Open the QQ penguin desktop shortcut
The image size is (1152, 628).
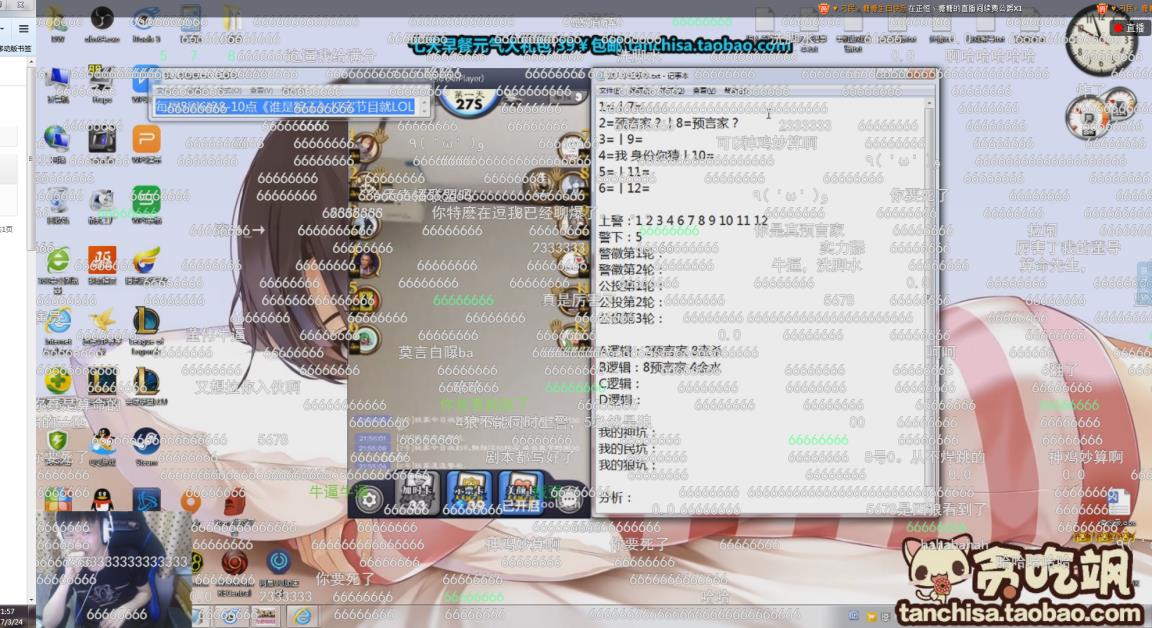click(102, 500)
